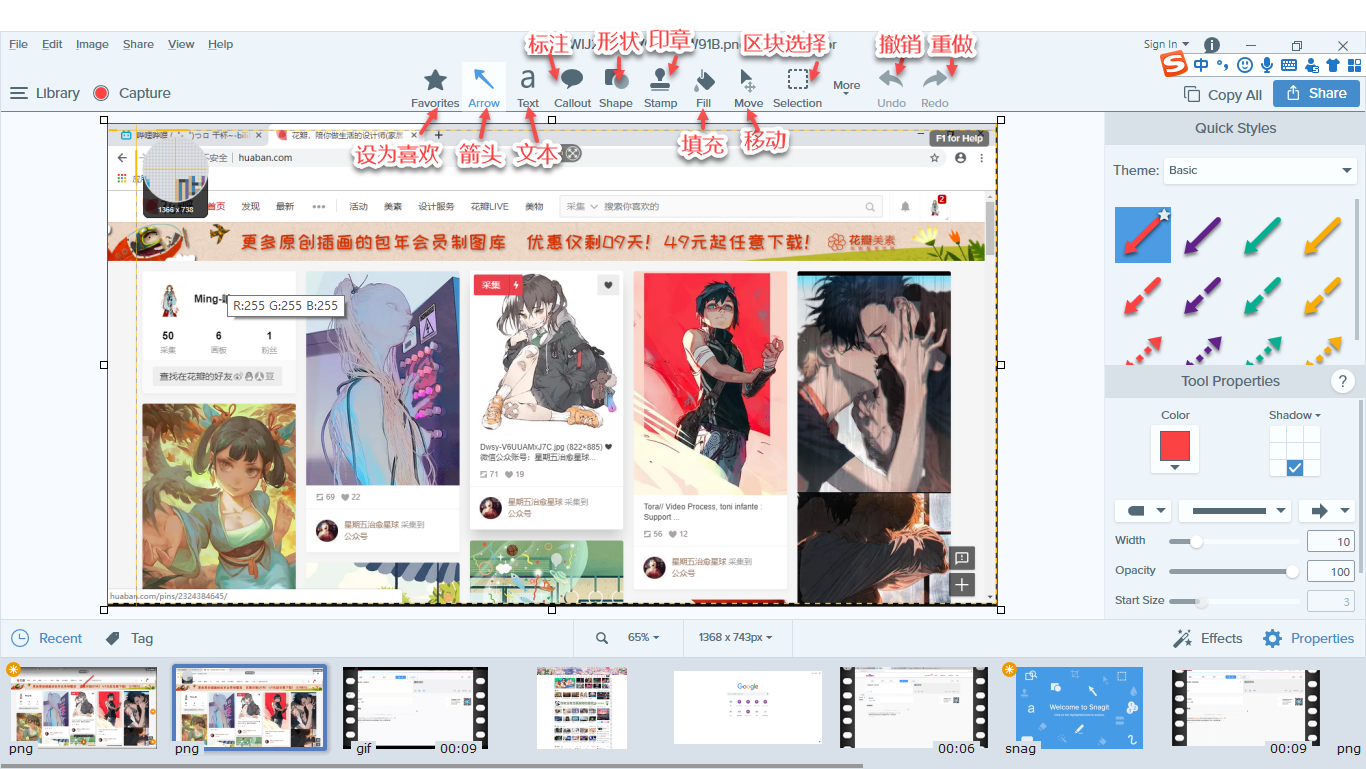Open the Image menu
1366x769 pixels.
tap(92, 44)
